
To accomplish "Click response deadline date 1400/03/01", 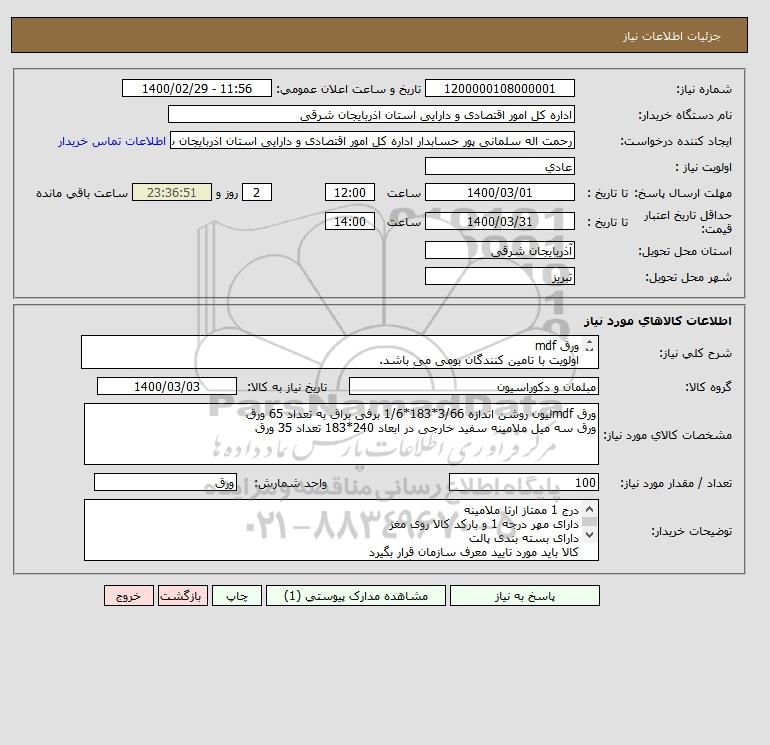I will [x=499, y=193].
